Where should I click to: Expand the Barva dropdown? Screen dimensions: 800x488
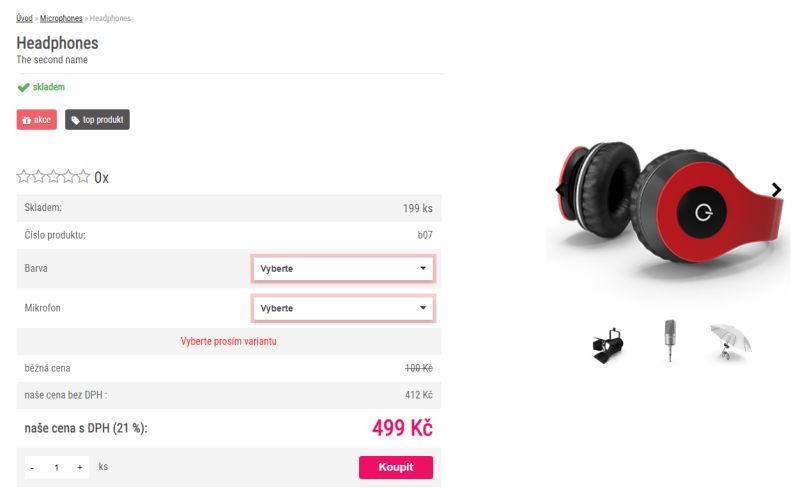(342, 268)
